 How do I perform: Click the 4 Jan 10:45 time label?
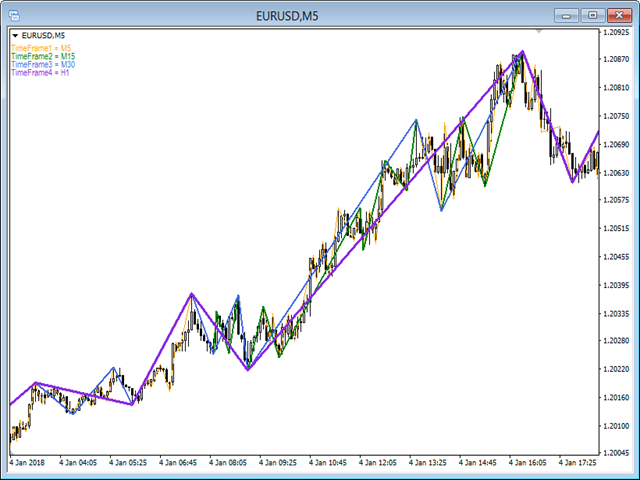pos(328,463)
